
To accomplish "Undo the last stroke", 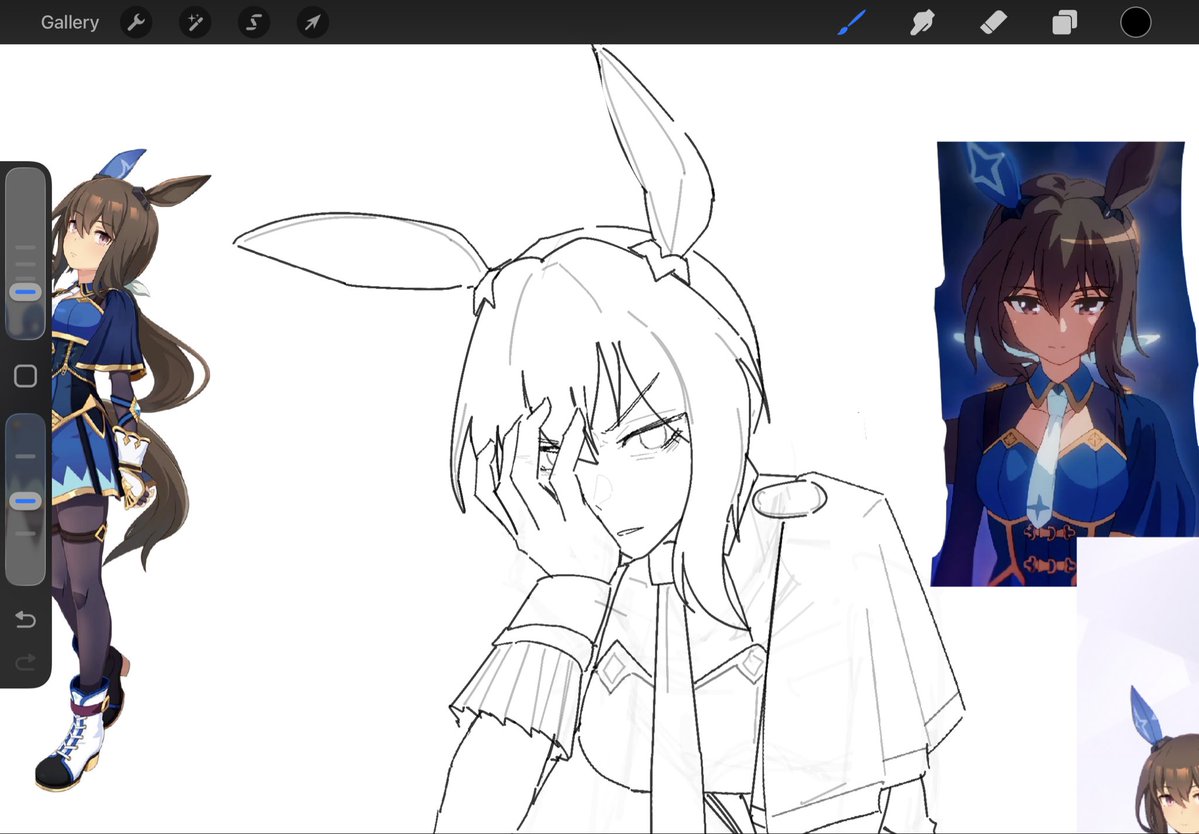I will coord(25,618).
